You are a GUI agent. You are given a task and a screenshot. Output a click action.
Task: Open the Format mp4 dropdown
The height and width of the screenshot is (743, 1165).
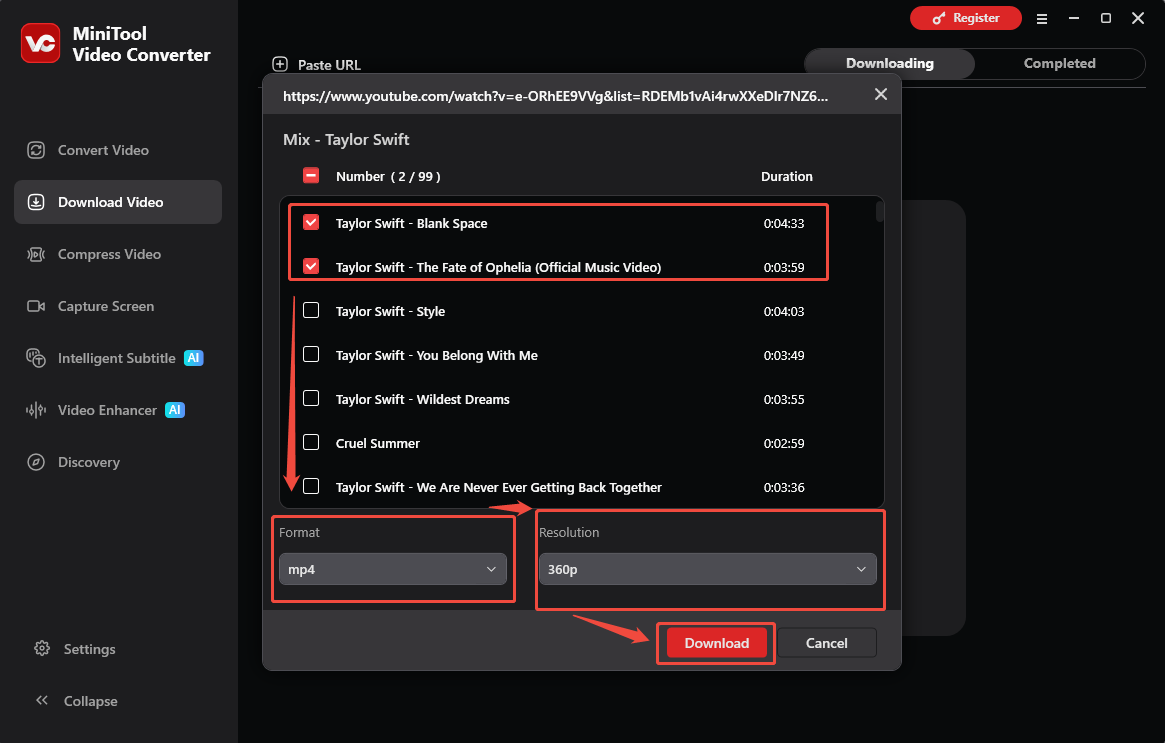click(x=392, y=569)
